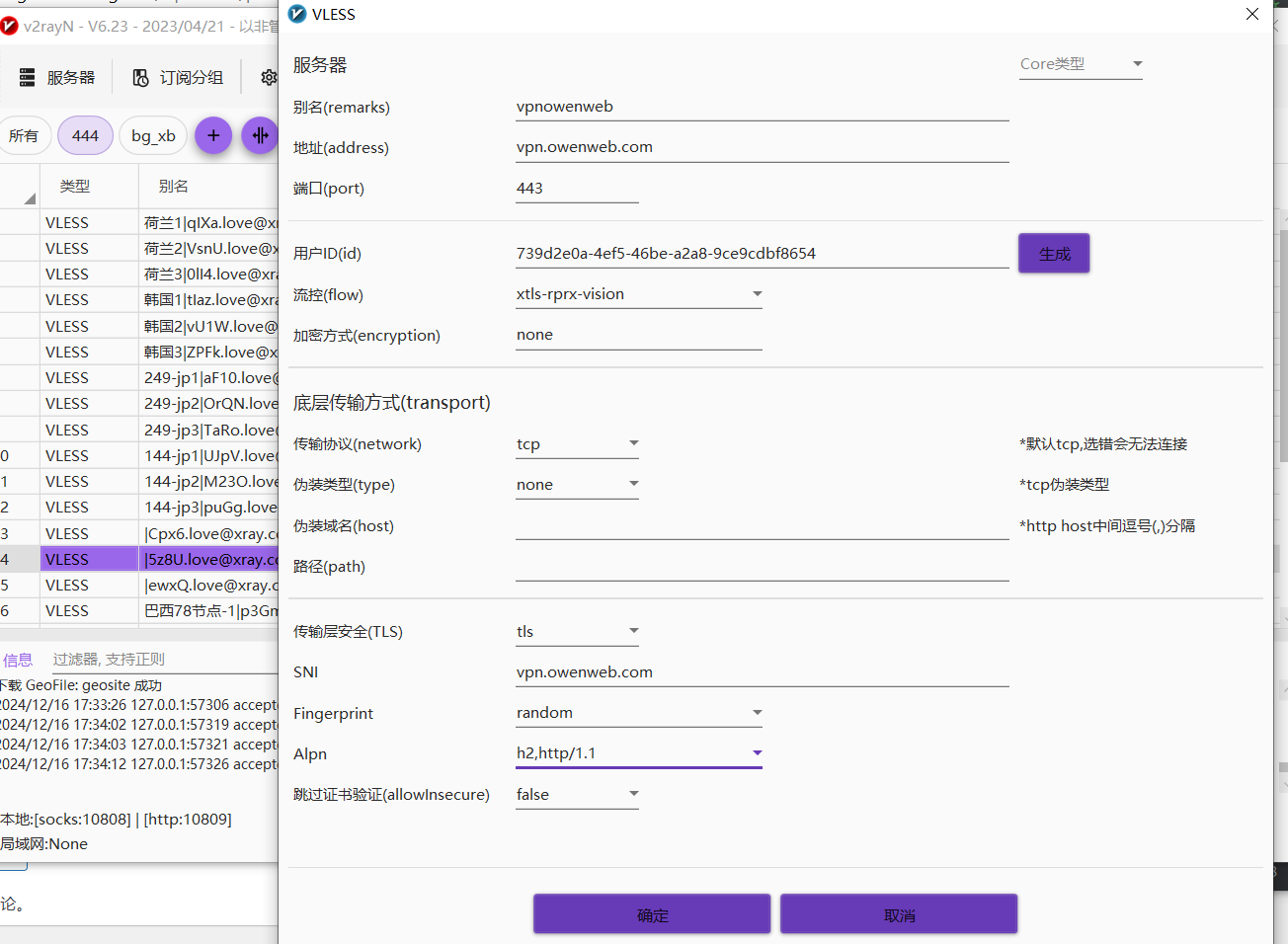Click the 别名 column header

(208, 186)
